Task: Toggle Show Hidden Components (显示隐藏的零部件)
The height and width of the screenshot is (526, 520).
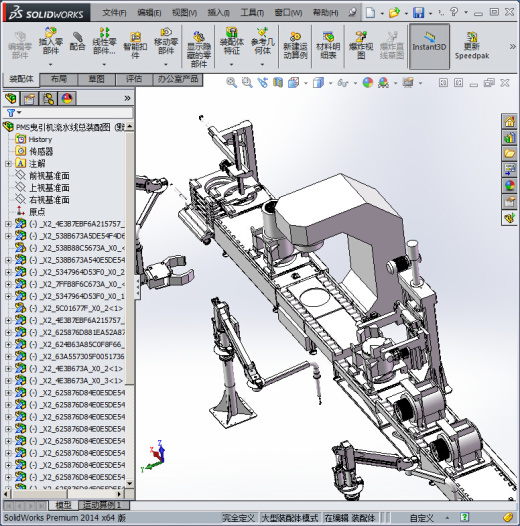Action: click(199, 49)
